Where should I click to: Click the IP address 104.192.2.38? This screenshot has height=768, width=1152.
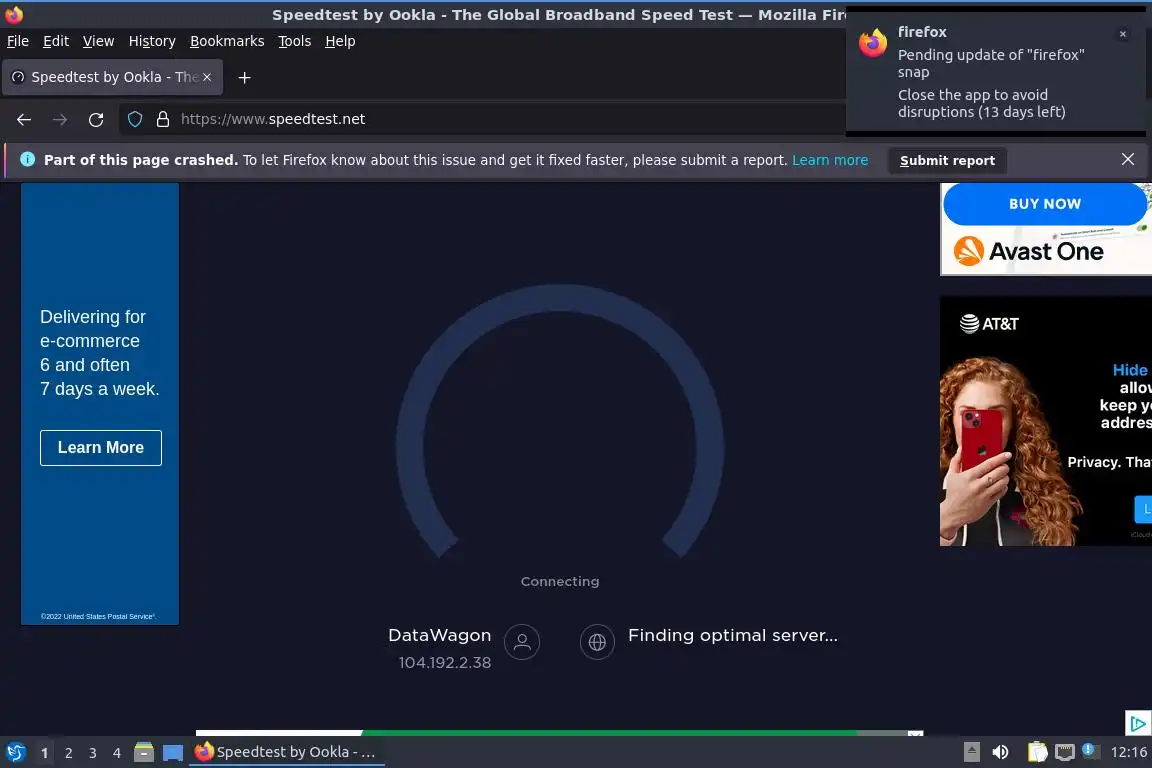click(444, 663)
